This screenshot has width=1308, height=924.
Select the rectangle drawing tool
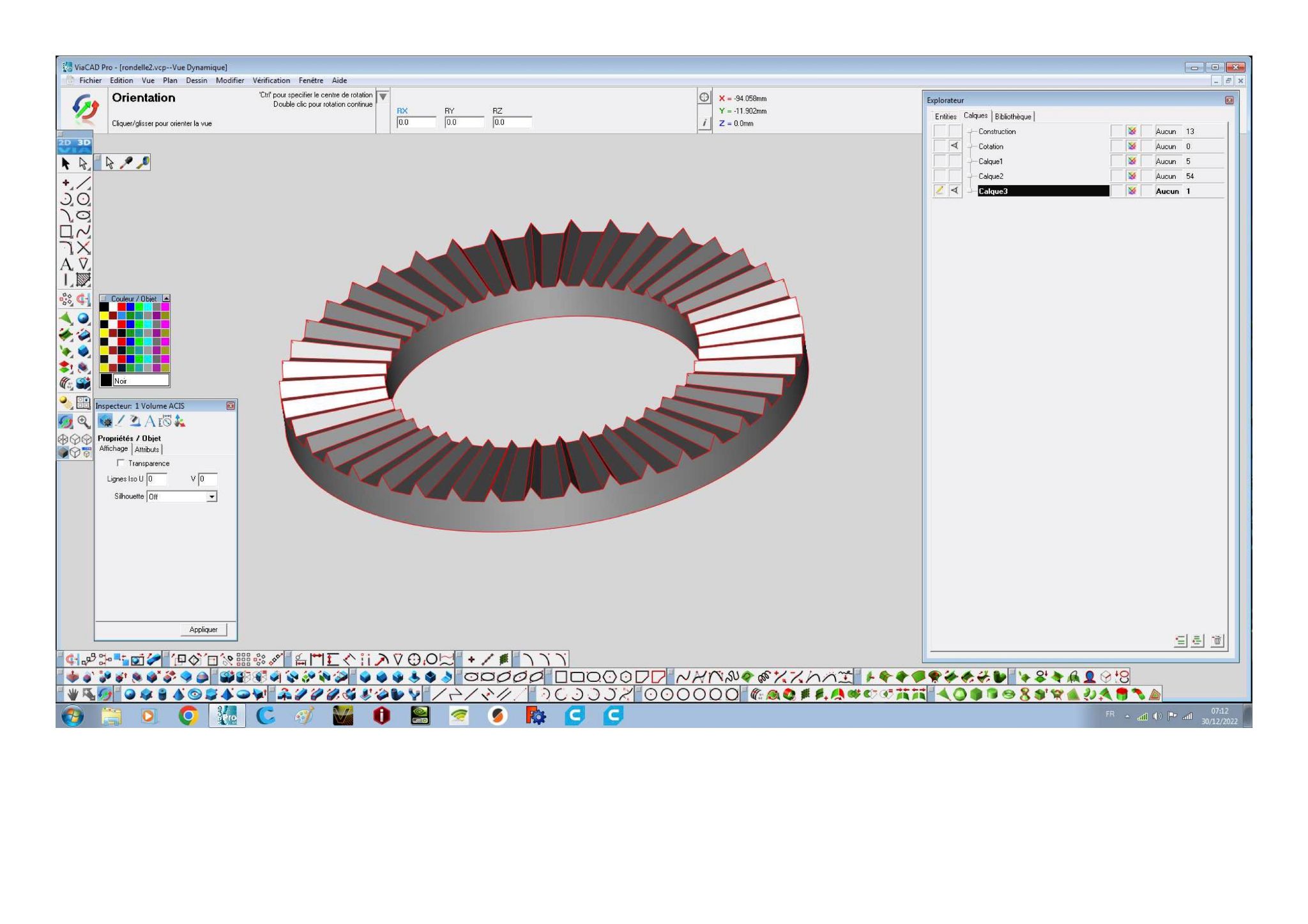pos(66,231)
